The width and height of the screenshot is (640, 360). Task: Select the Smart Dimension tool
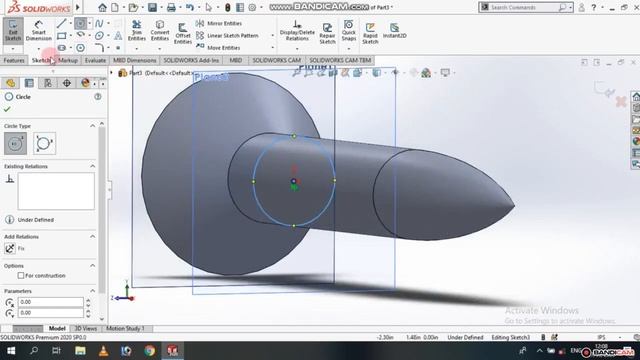pos(38,31)
